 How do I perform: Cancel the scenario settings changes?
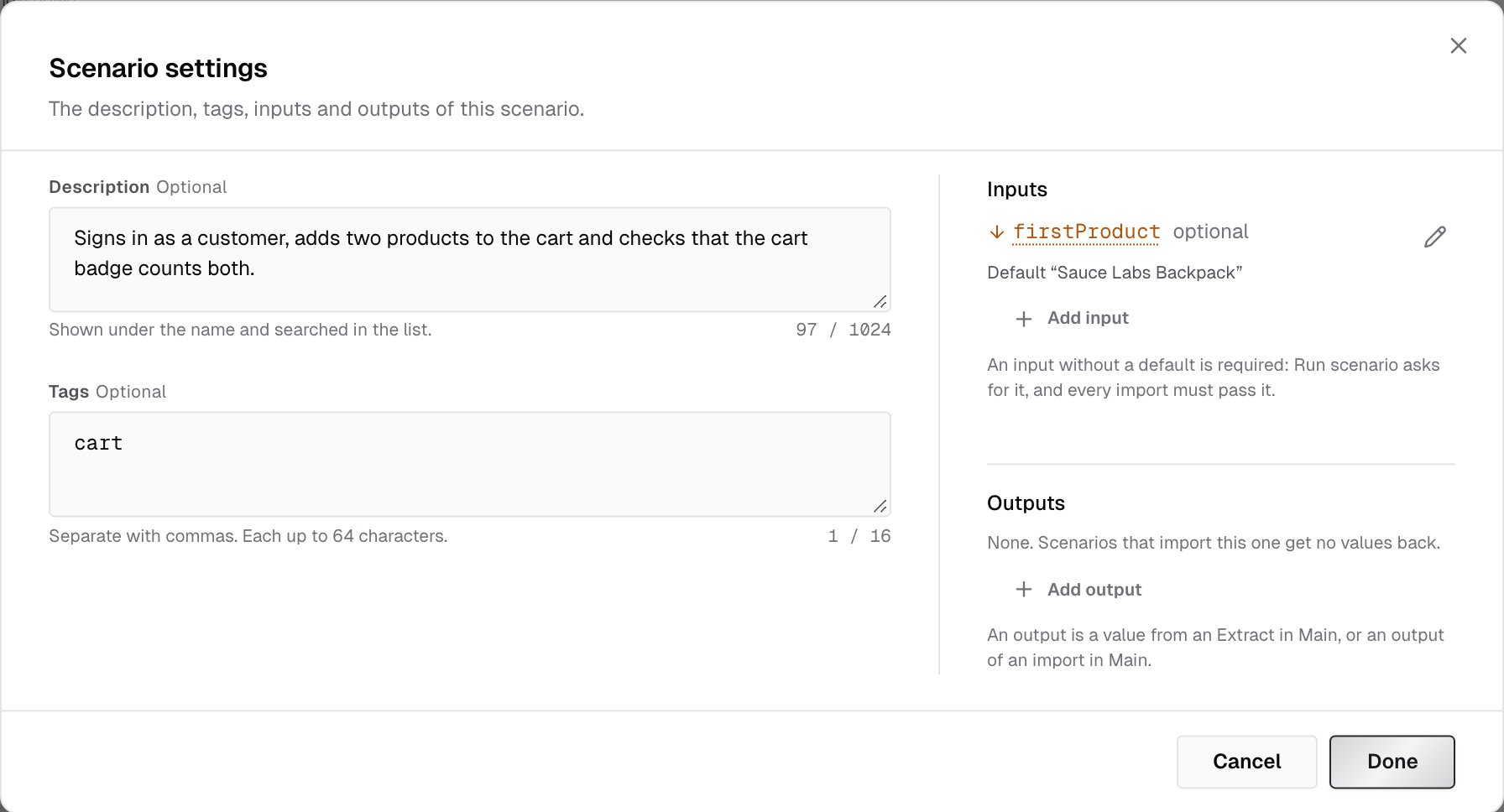pos(1246,762)
